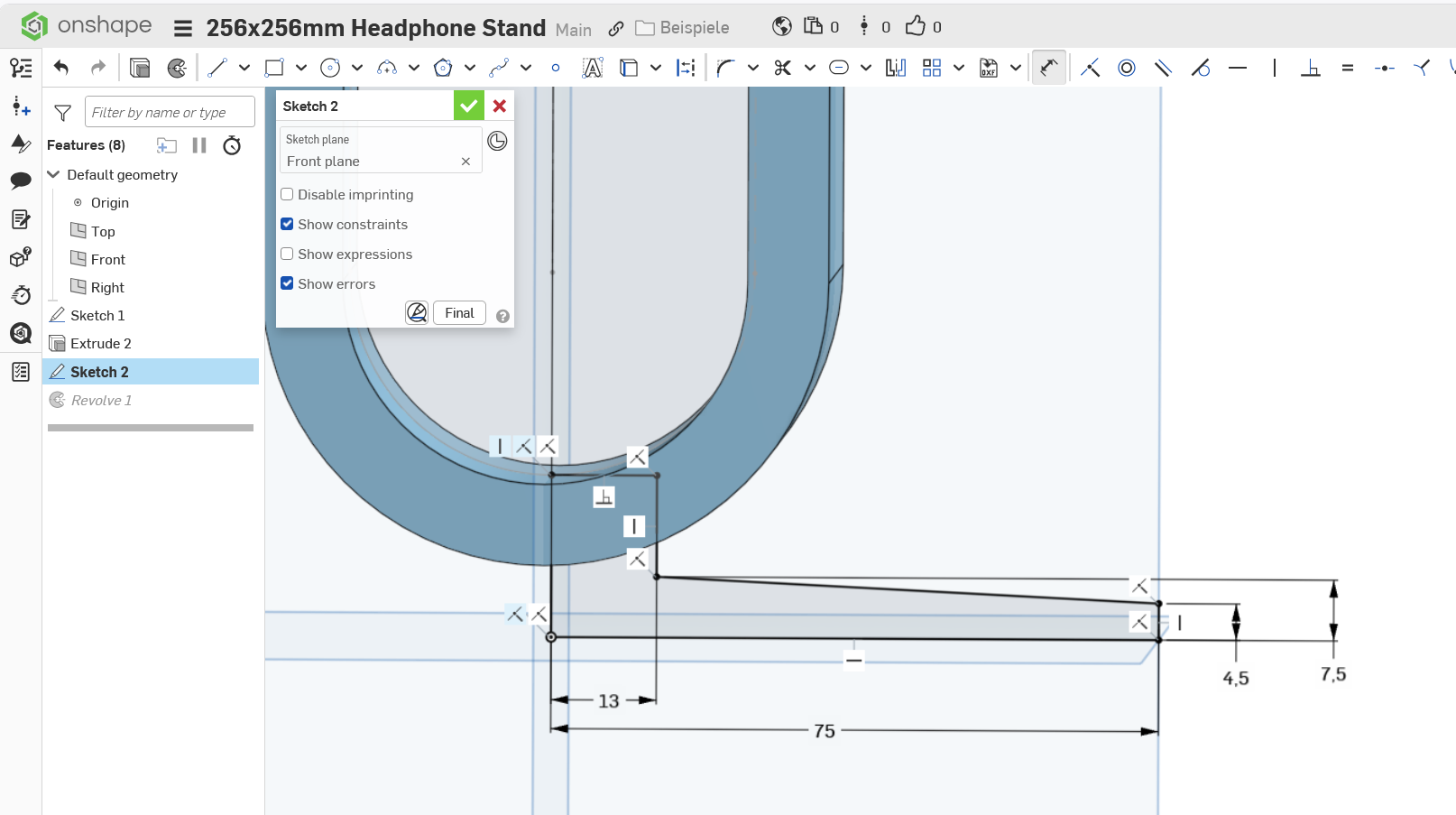Uncheck Show errors

pyautogui.click(x=287, y=283)
